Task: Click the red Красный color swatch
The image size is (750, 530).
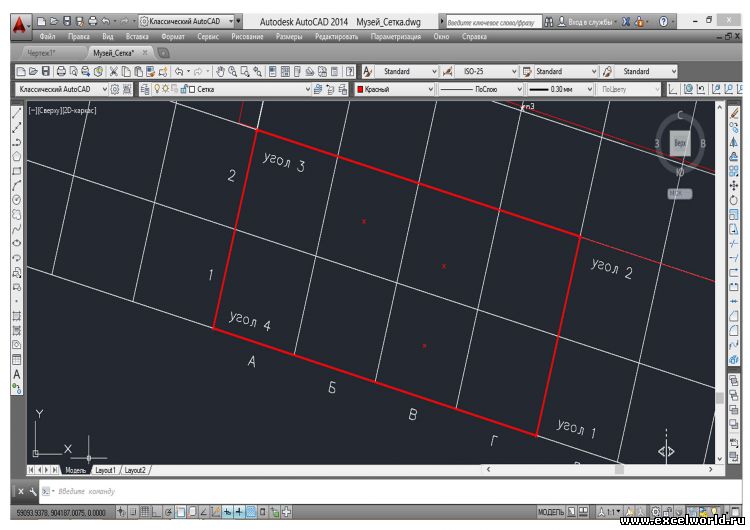Action: tap(360, 89)
